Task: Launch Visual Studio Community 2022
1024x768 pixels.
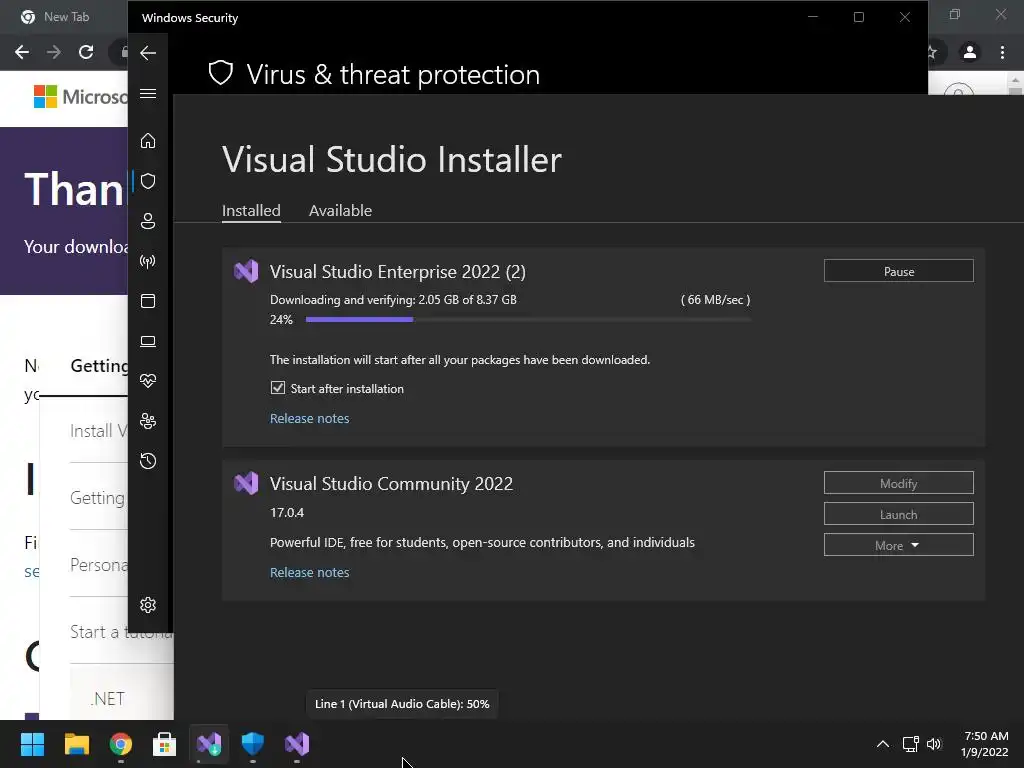Action: tap(898, 514)
